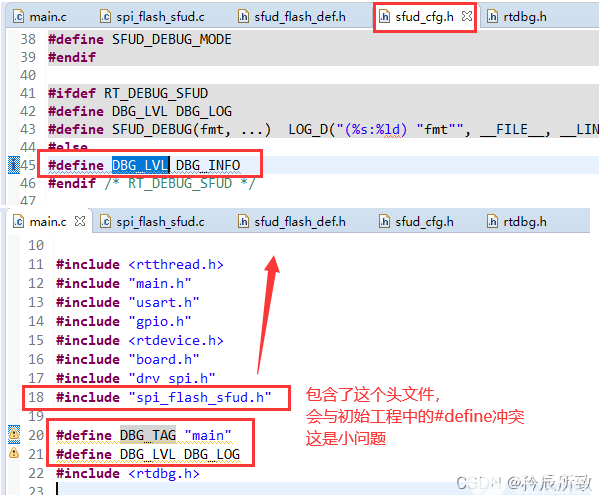
Task: Click the file icon of upper spi_flash_sfud.c tab
Action: click(105, 17)
